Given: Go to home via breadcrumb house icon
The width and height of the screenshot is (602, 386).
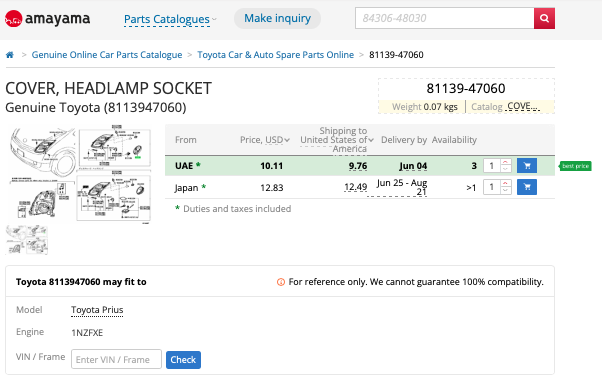Looking at the screenshot, I should point(10,55).
